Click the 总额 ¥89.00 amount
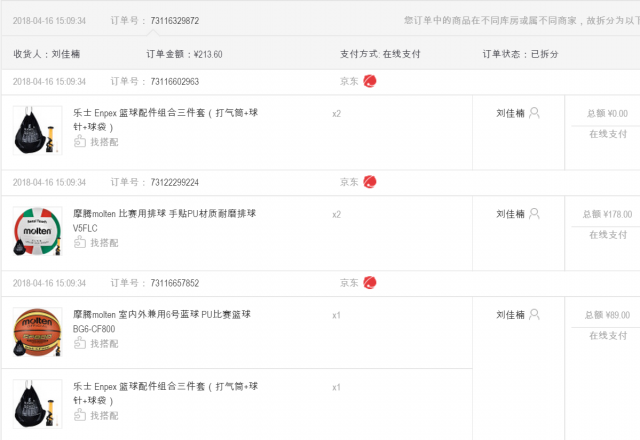This screenshot has height=440, width=640. point(607,315)
